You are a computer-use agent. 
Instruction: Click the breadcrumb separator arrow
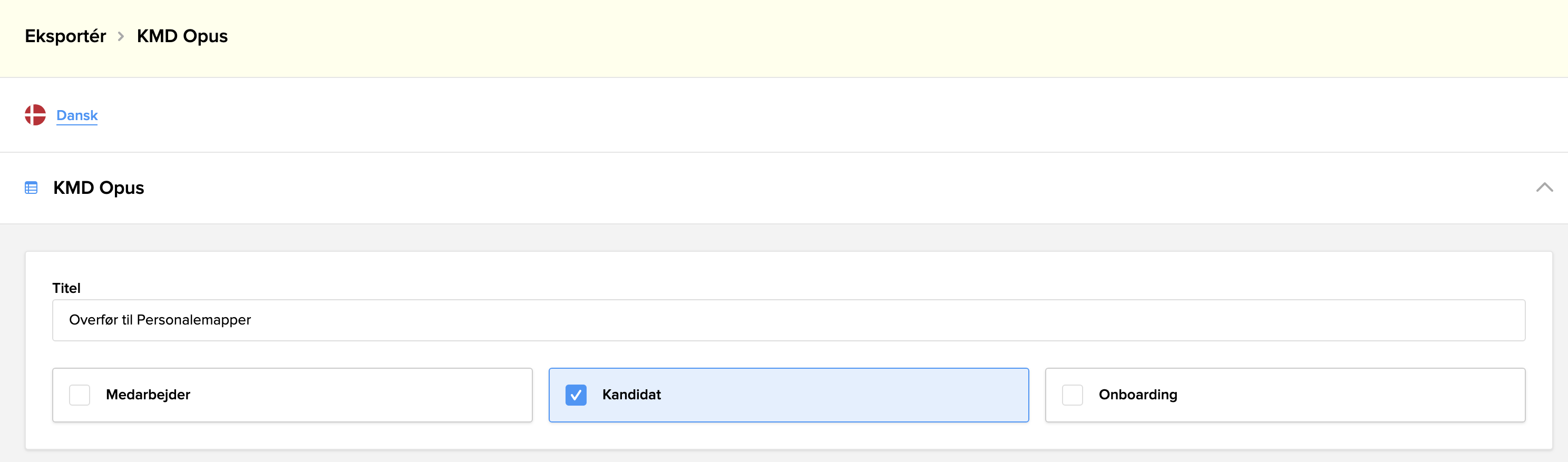[121, 36]
